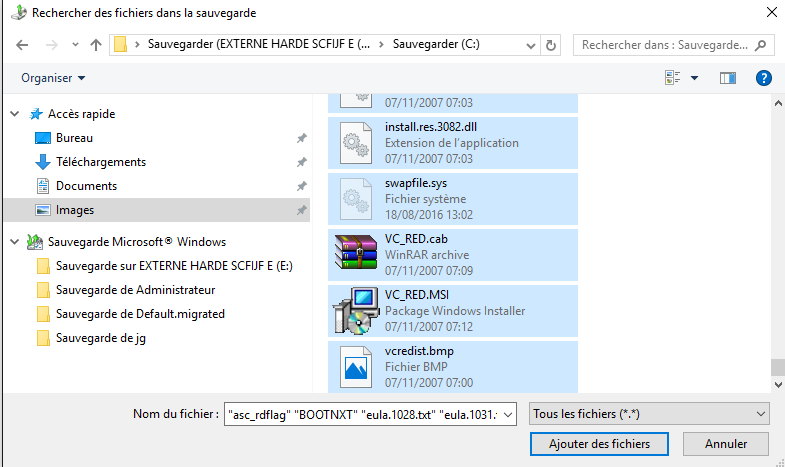
Task: Click the pin icon next to Documents
Action: [301, 186]
